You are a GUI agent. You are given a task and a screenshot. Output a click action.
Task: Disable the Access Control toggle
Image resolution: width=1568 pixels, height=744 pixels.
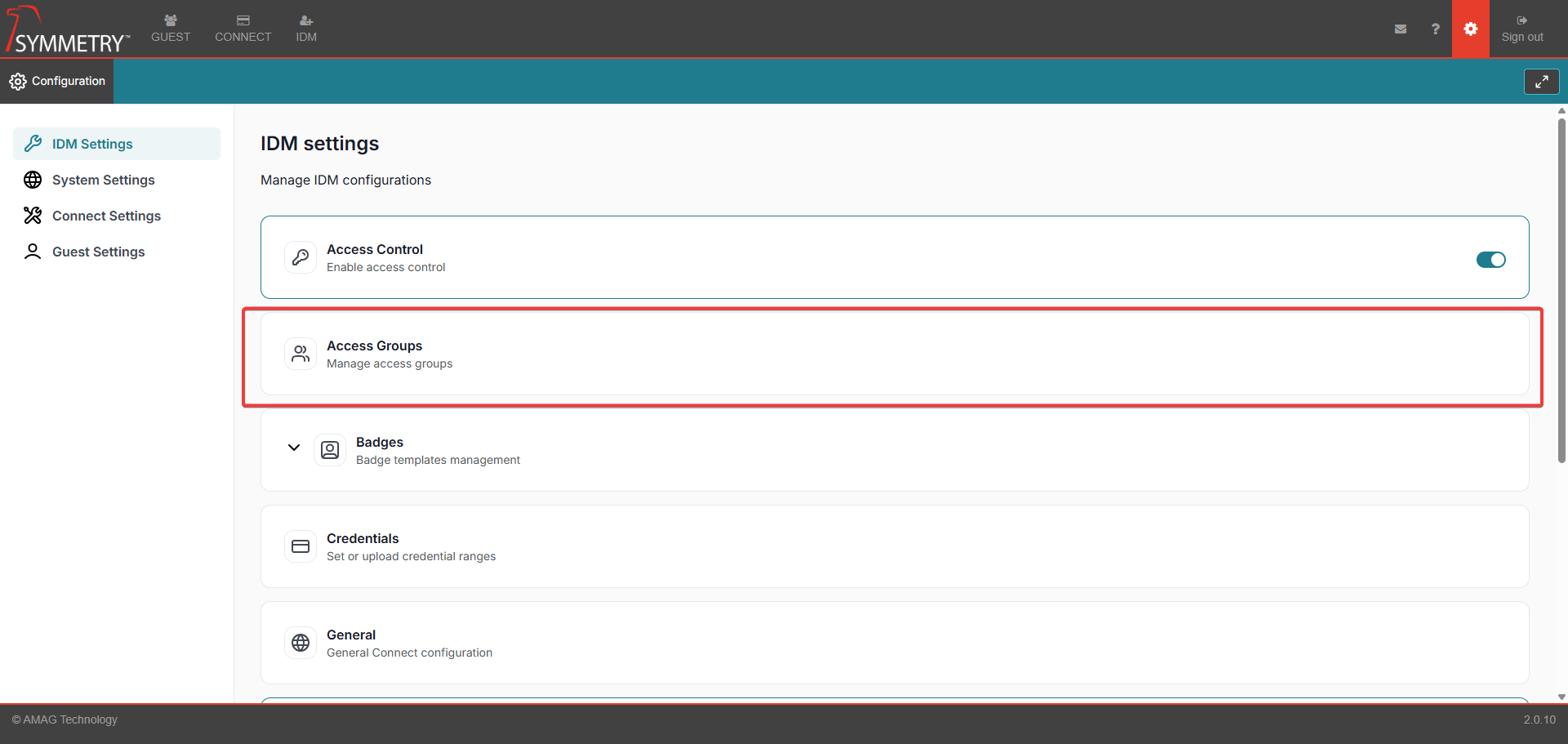point(1490,260)
